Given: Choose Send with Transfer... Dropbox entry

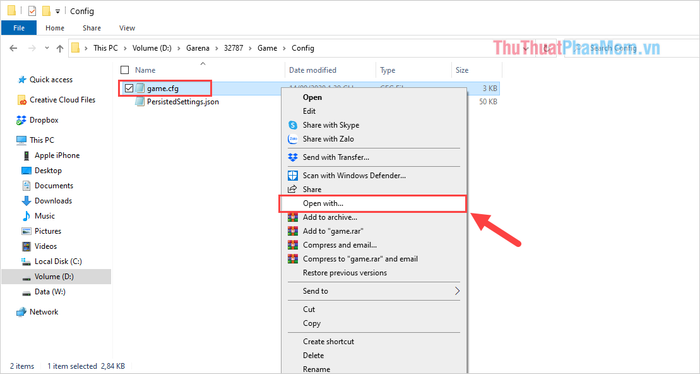Looking at the screenshot, I should 336,157.
